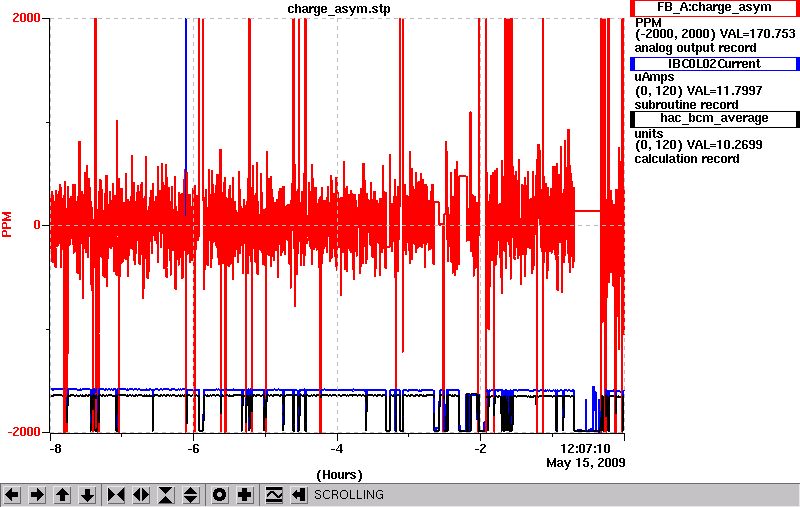The width and height of the screenshot is (800, 507).
Task: Click the blue spike near -6 hours
Action: tap(186, 117)
